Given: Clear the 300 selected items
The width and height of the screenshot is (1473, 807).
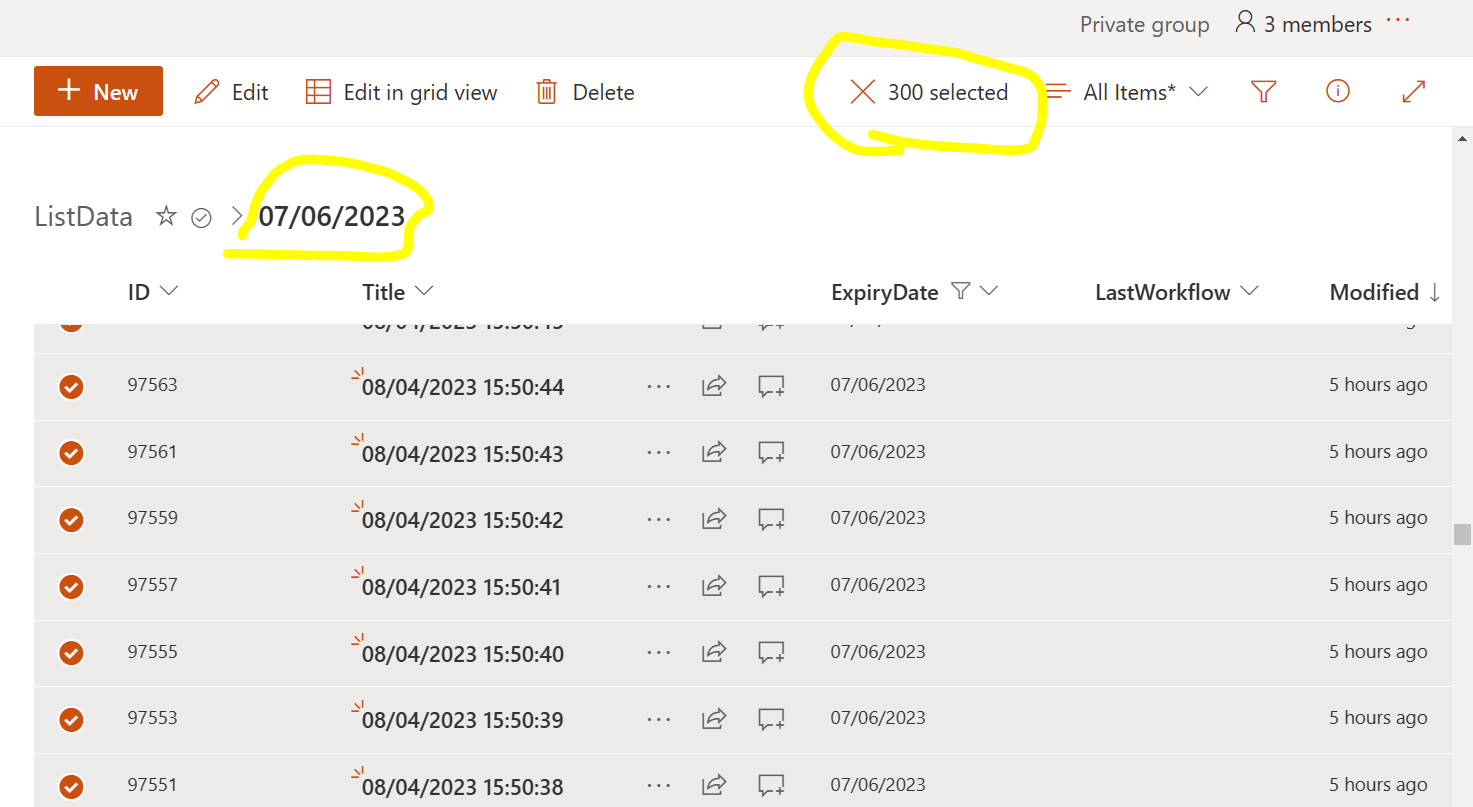Looking at the screenshot, I should [862, 91].
